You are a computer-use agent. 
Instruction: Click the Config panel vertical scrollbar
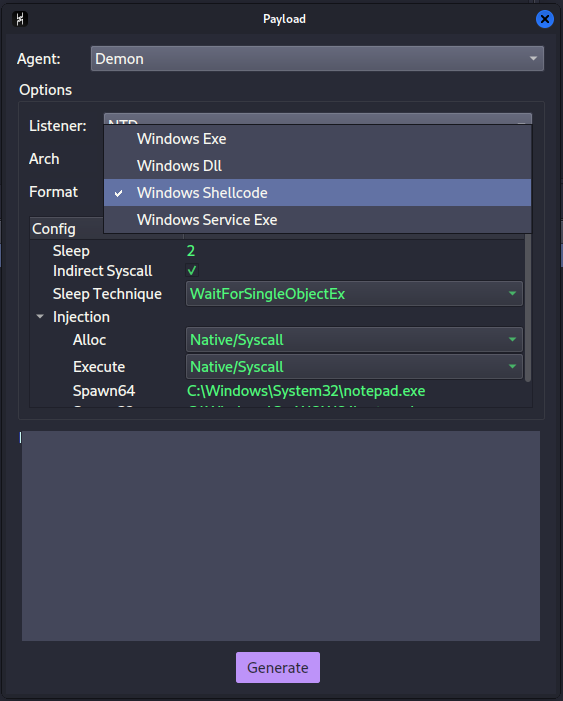coord(528,308)
